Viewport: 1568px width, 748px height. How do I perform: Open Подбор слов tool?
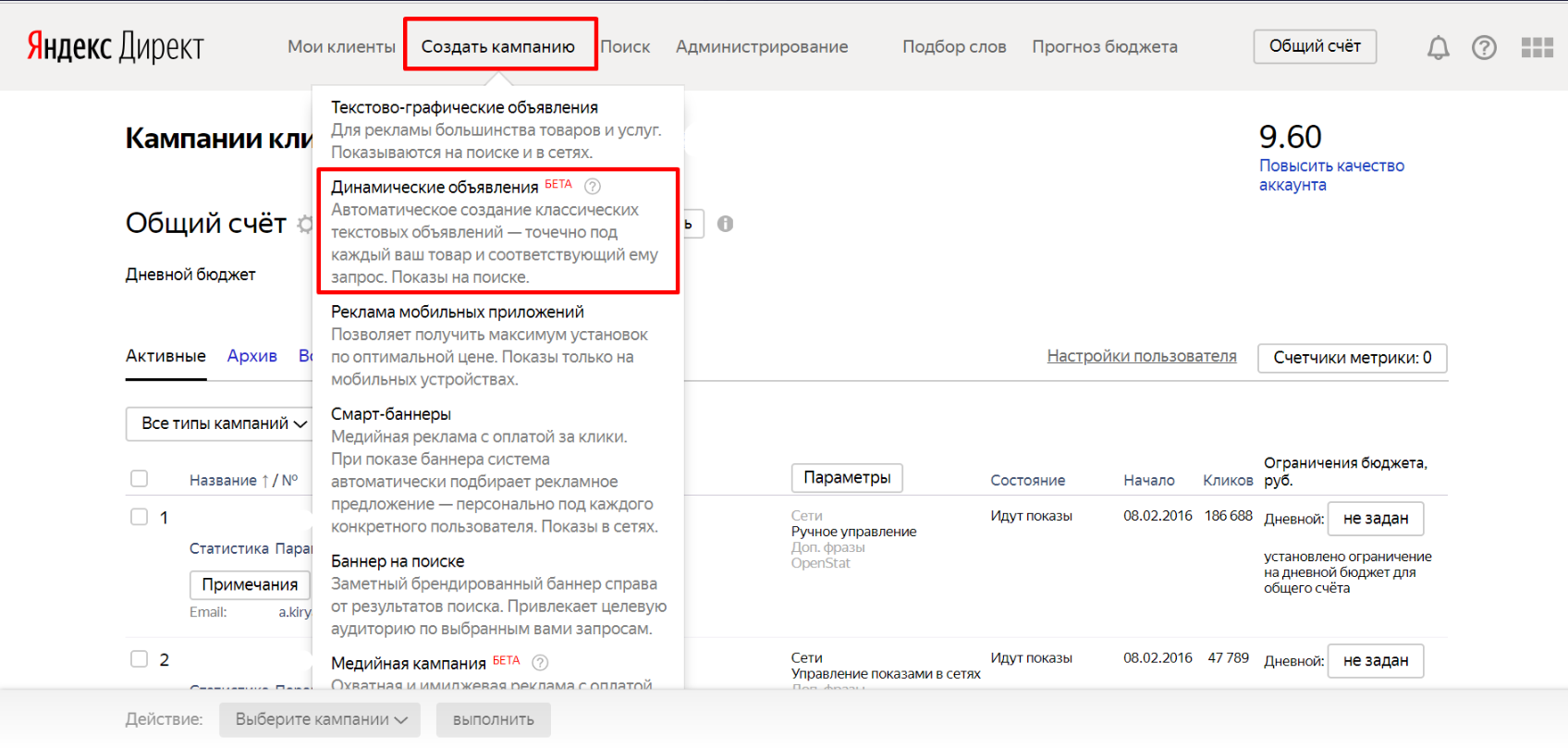click(x=954, y=46)
